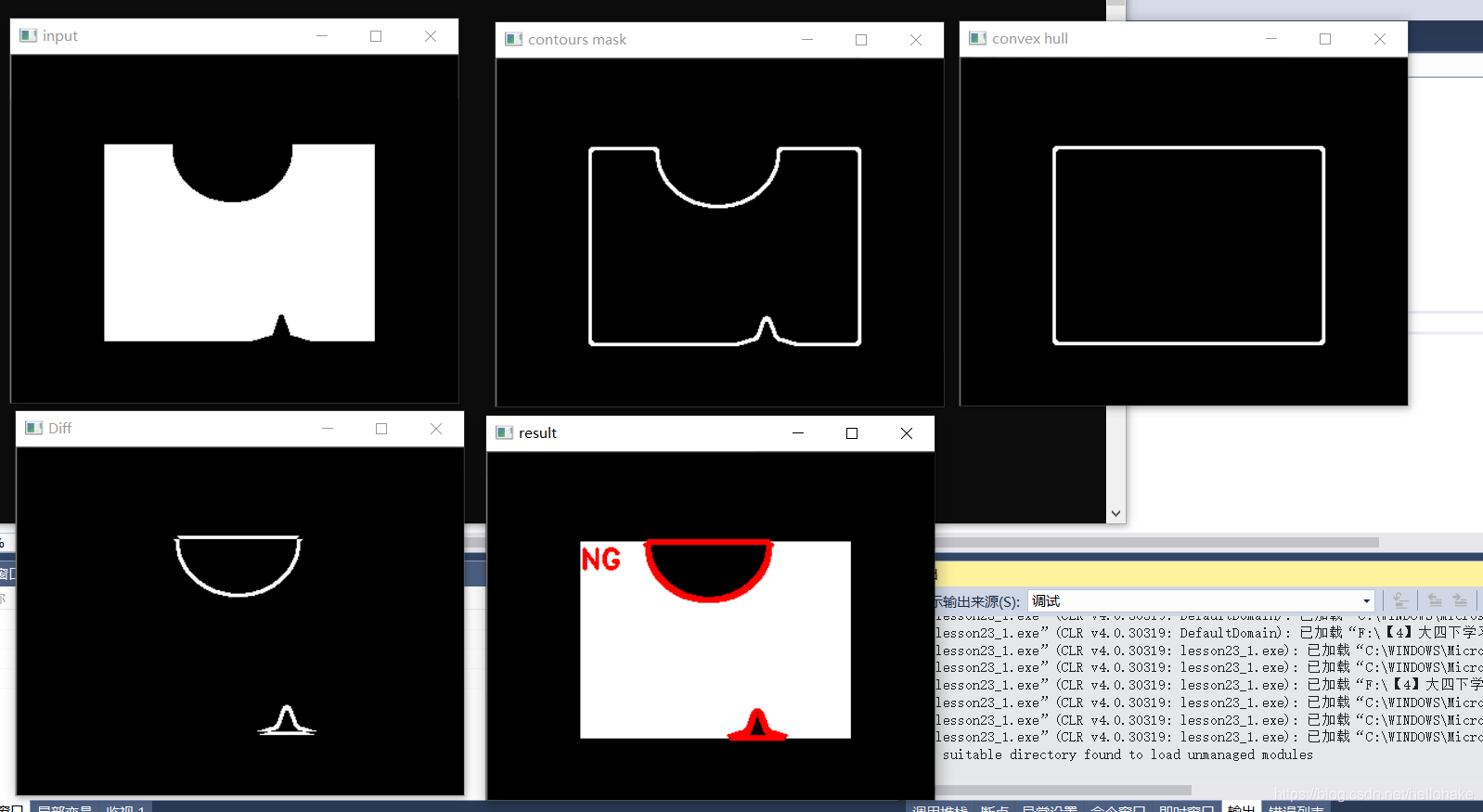Go to previous message in Output toolbar
Image resolution: width=1483 pixels, height=812 pixels.
[x=1435, y=600]
